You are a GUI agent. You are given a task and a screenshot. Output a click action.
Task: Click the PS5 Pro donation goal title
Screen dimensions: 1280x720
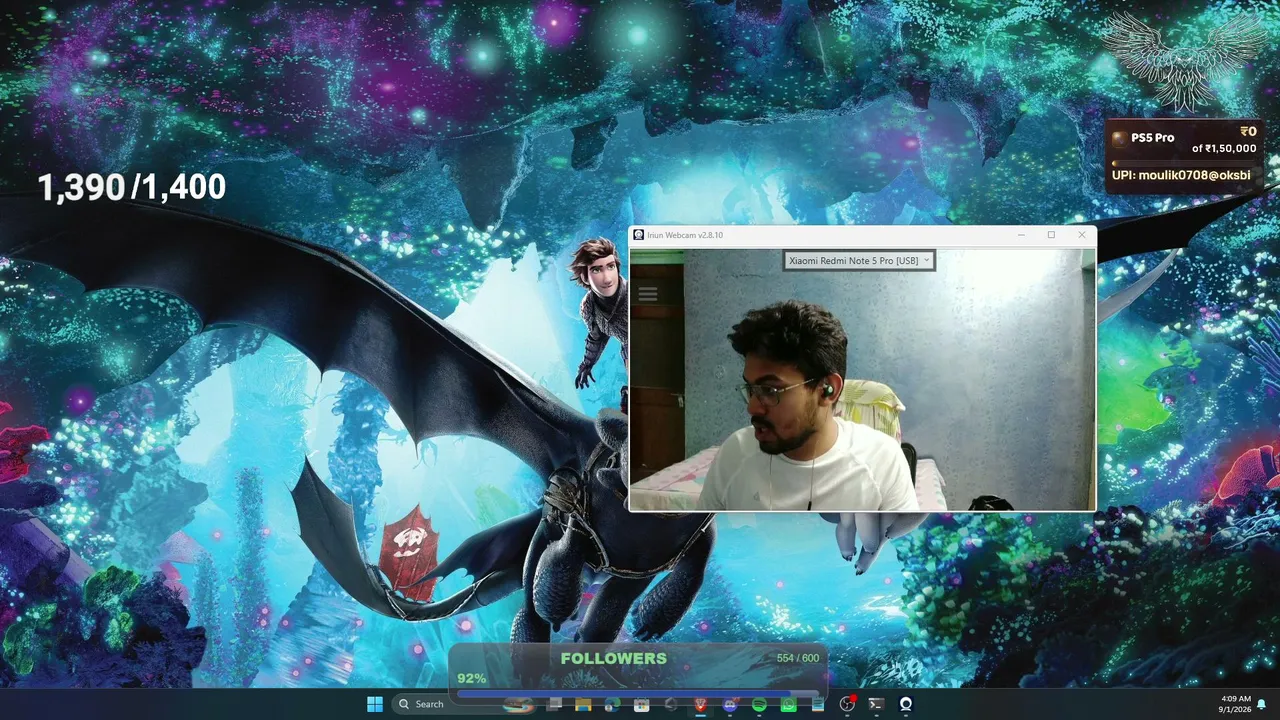1153,138
